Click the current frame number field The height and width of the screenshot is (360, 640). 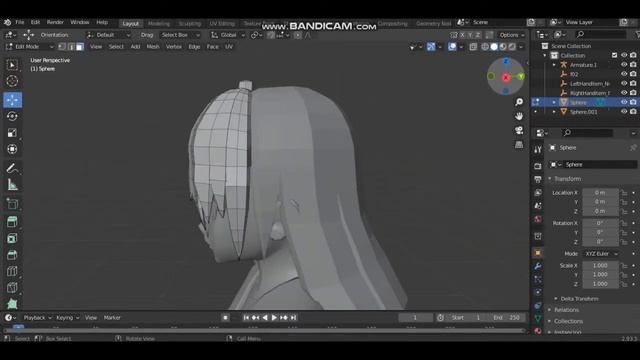(x=416, y=318)
